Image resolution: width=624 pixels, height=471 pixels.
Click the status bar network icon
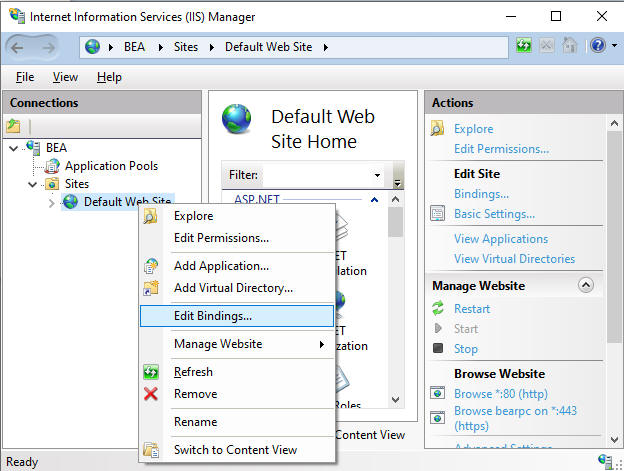pos(605,461)
